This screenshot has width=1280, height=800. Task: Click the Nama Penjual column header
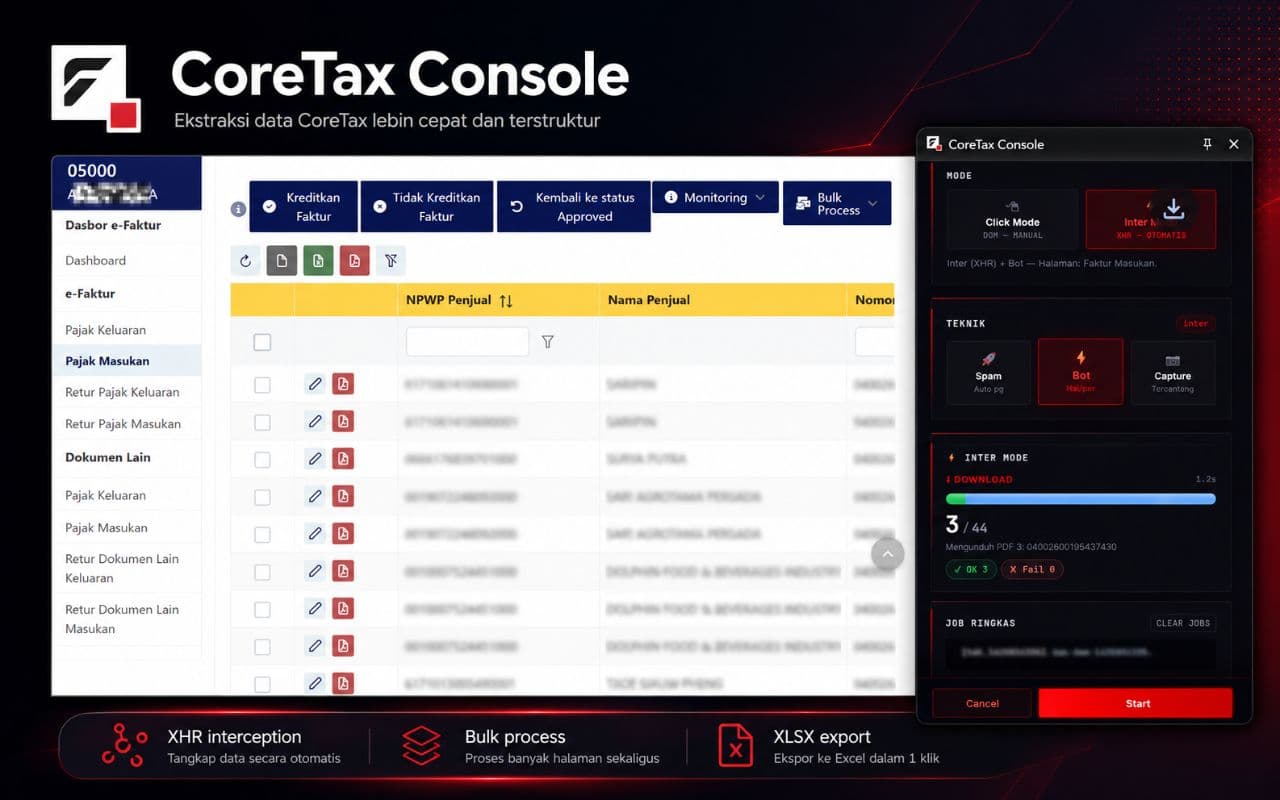click(648, 300)
